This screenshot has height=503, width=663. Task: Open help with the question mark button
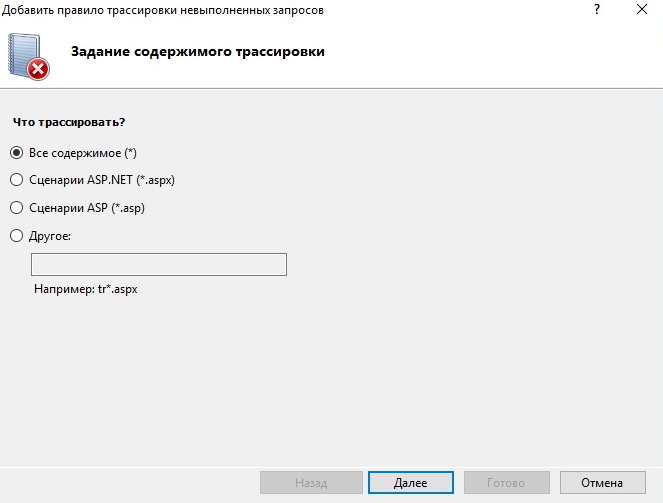click(x=597, y=9)
